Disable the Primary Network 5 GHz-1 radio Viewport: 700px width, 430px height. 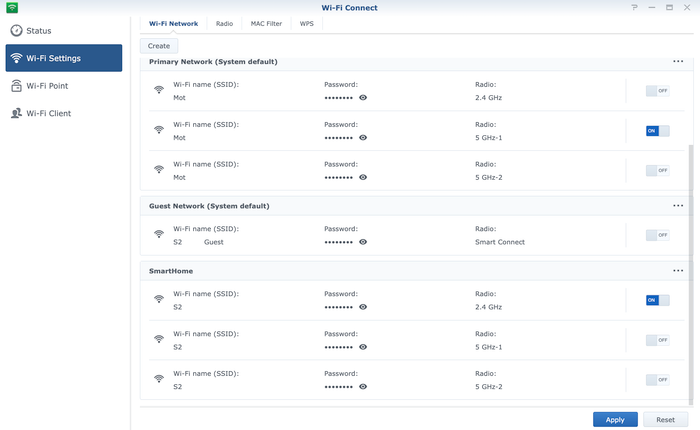(x=657, y=131)
